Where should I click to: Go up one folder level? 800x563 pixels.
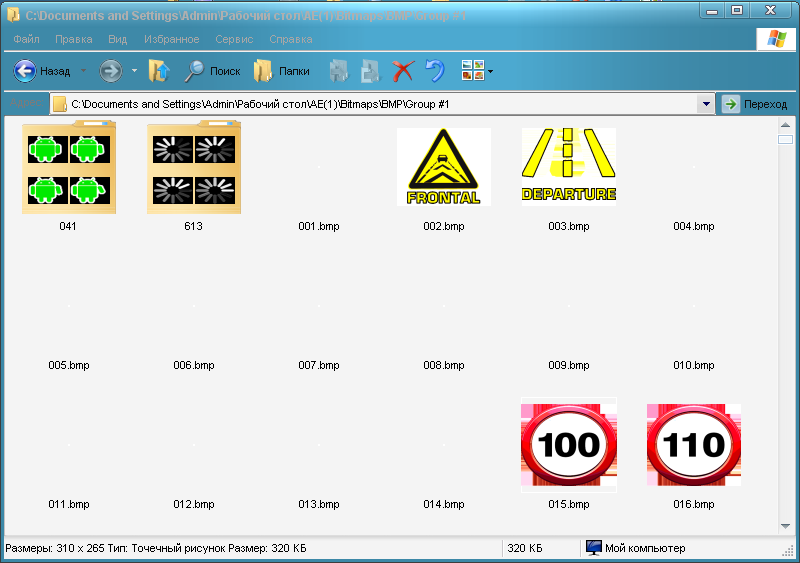click(158, 71)
